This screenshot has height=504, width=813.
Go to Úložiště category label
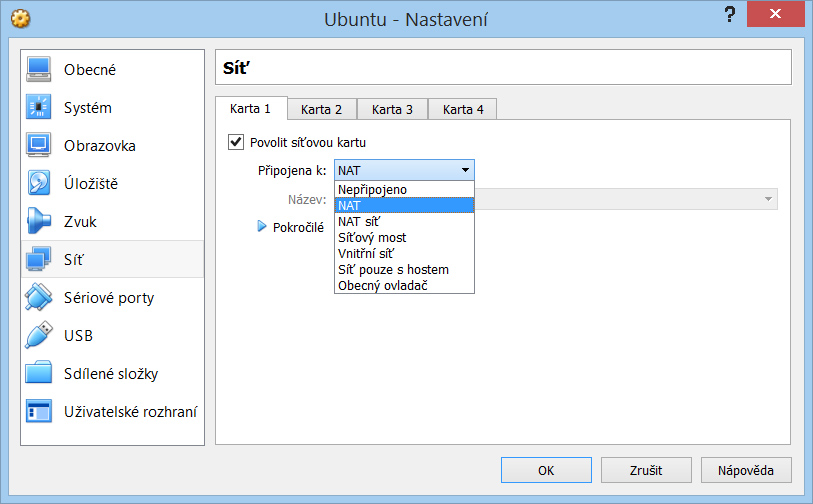pyautogui.click(x=91, y=183)
